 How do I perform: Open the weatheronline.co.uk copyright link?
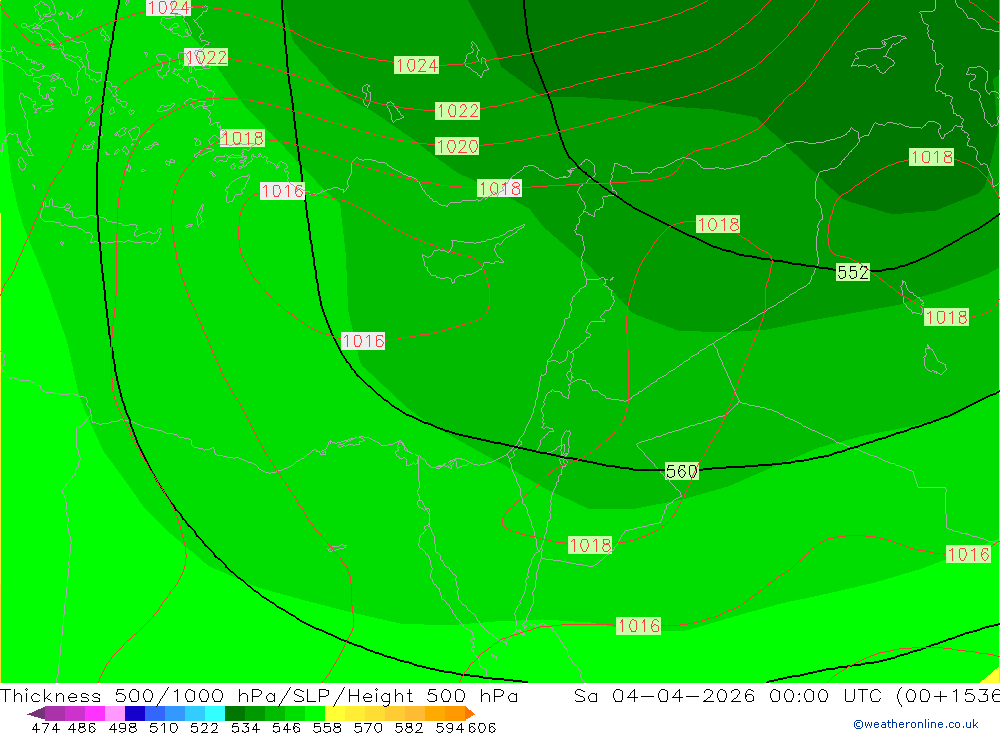(916, 724)
